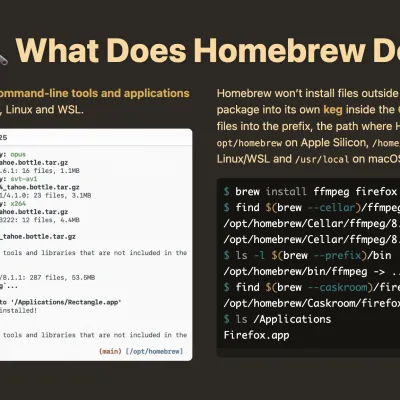Click the "What Does Homebrew" slide heading
The width and height of the screenshot is (400, 400).
pyautogui.click(x=191, y=50)
